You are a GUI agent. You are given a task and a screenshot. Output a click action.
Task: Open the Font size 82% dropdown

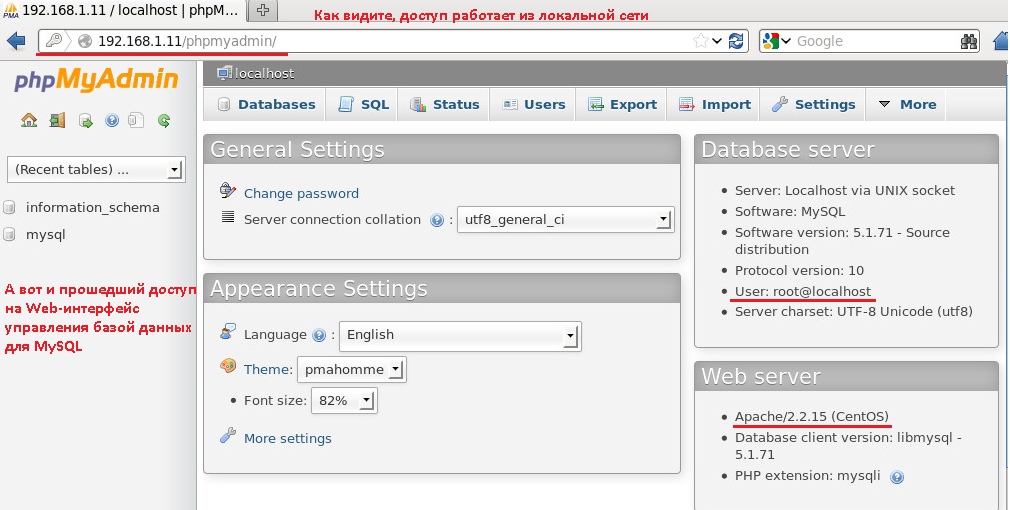coord(344,401)
